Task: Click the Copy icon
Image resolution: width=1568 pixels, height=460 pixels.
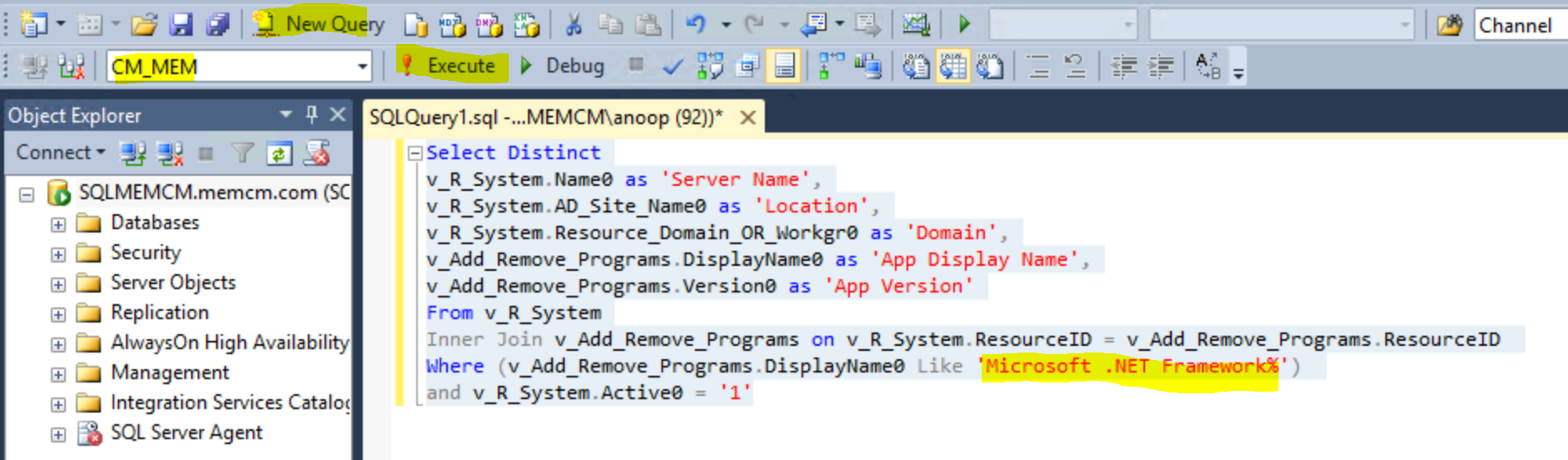Action: click(x=611, y=25)
